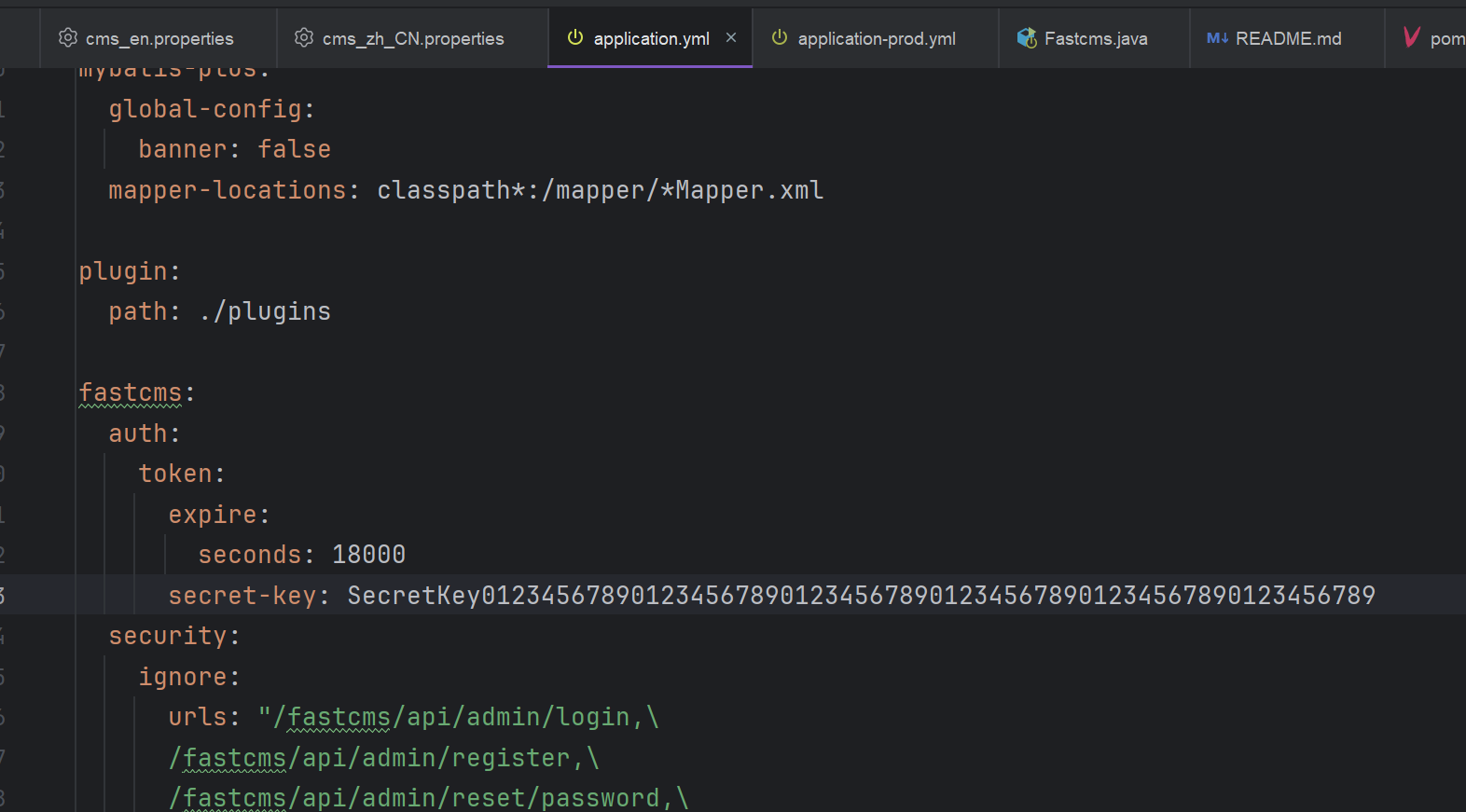Click the 18000 seconds value
The width and height of the screenshot is (1466, 812).
(x=368, y=555)
